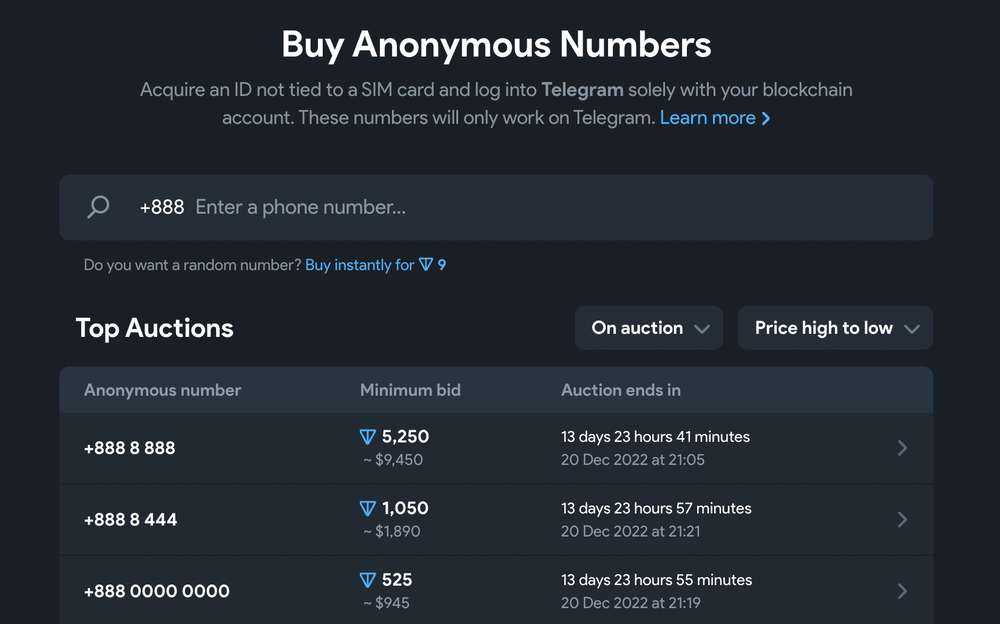Sort by Minimum bid column header

[410, 390]
